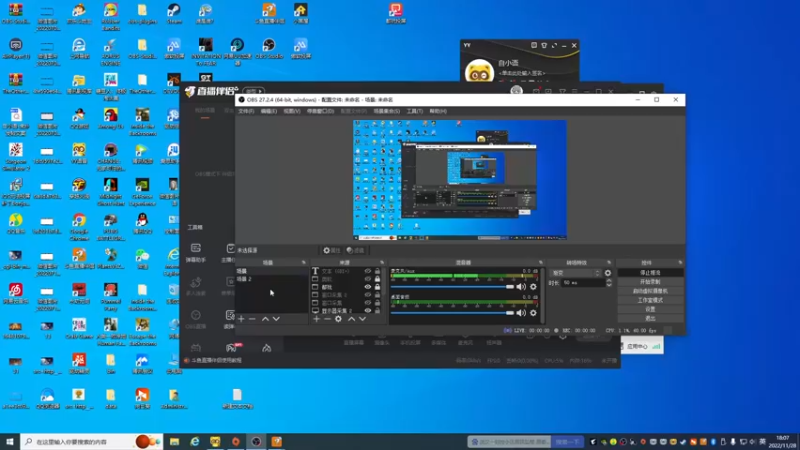
Task: Open the Help menu in OBS
Action: click(x=438, y=111)
